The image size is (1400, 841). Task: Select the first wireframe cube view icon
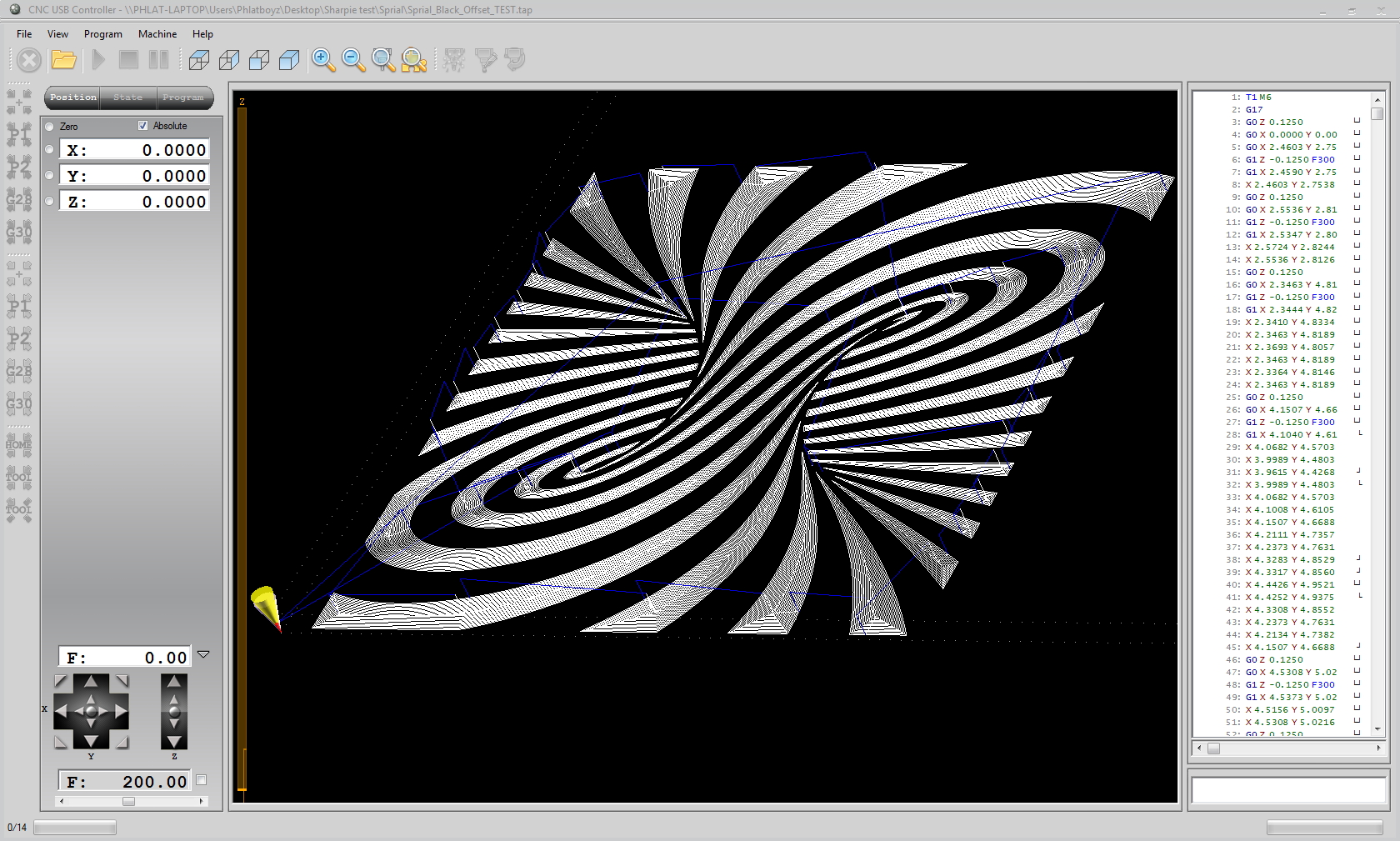pyautogui.click(x=199, y=60)
